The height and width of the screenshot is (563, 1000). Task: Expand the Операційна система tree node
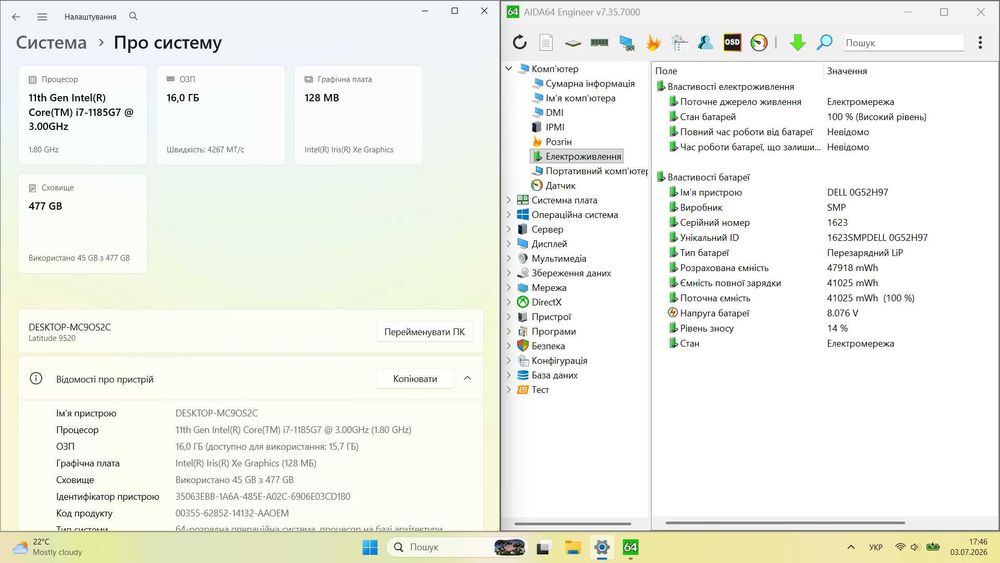509,215
